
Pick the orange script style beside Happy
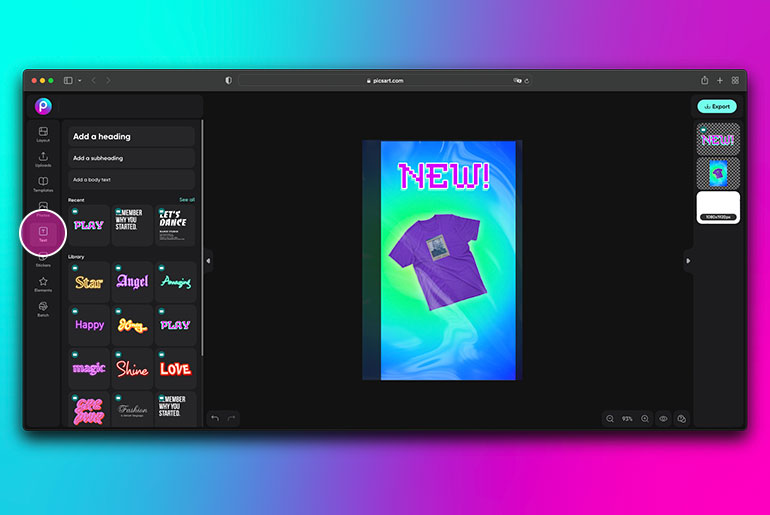click(x=132, y=325)
